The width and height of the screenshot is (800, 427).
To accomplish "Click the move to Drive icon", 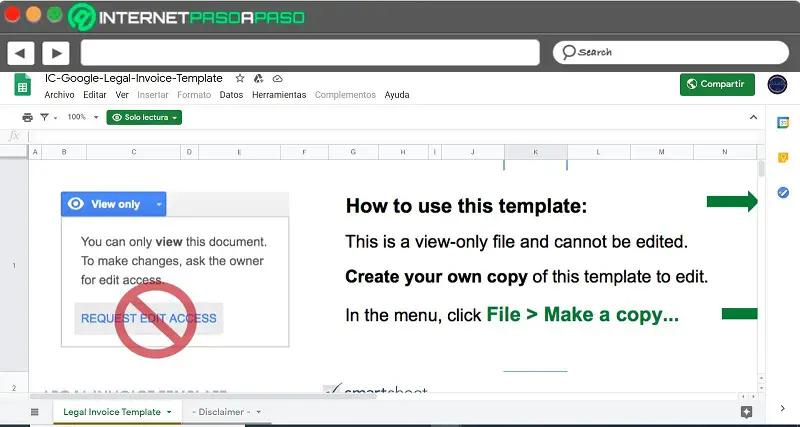I will (x=259, y=79).
